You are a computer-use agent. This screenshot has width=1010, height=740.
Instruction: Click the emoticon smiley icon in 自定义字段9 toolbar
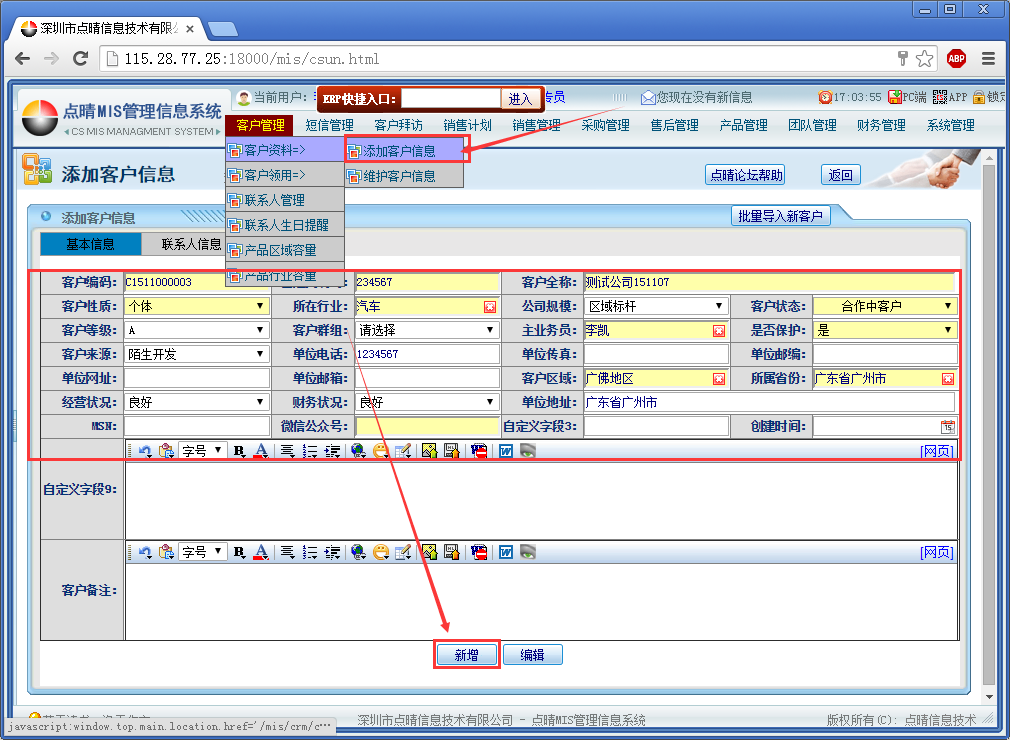(381, 451)
